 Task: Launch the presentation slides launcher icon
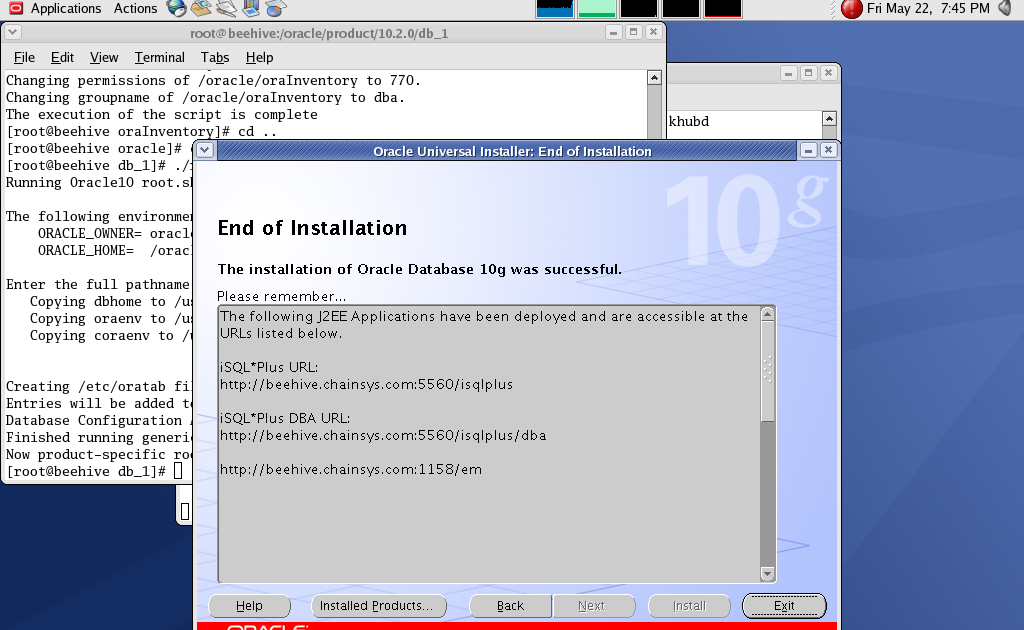click(251, 8)
